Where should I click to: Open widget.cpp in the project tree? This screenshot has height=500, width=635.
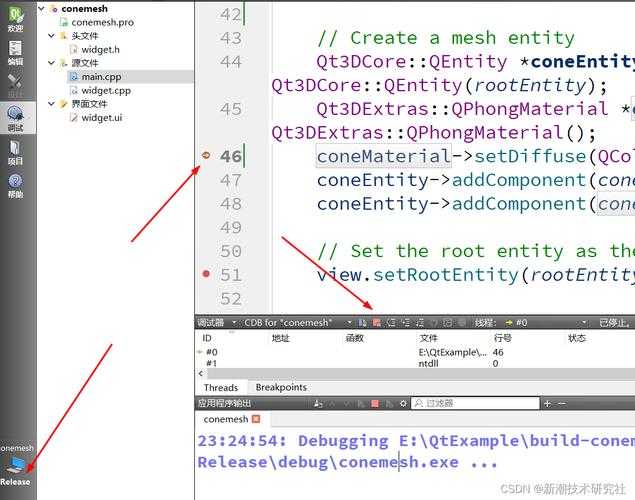click(x=104, y=90)
